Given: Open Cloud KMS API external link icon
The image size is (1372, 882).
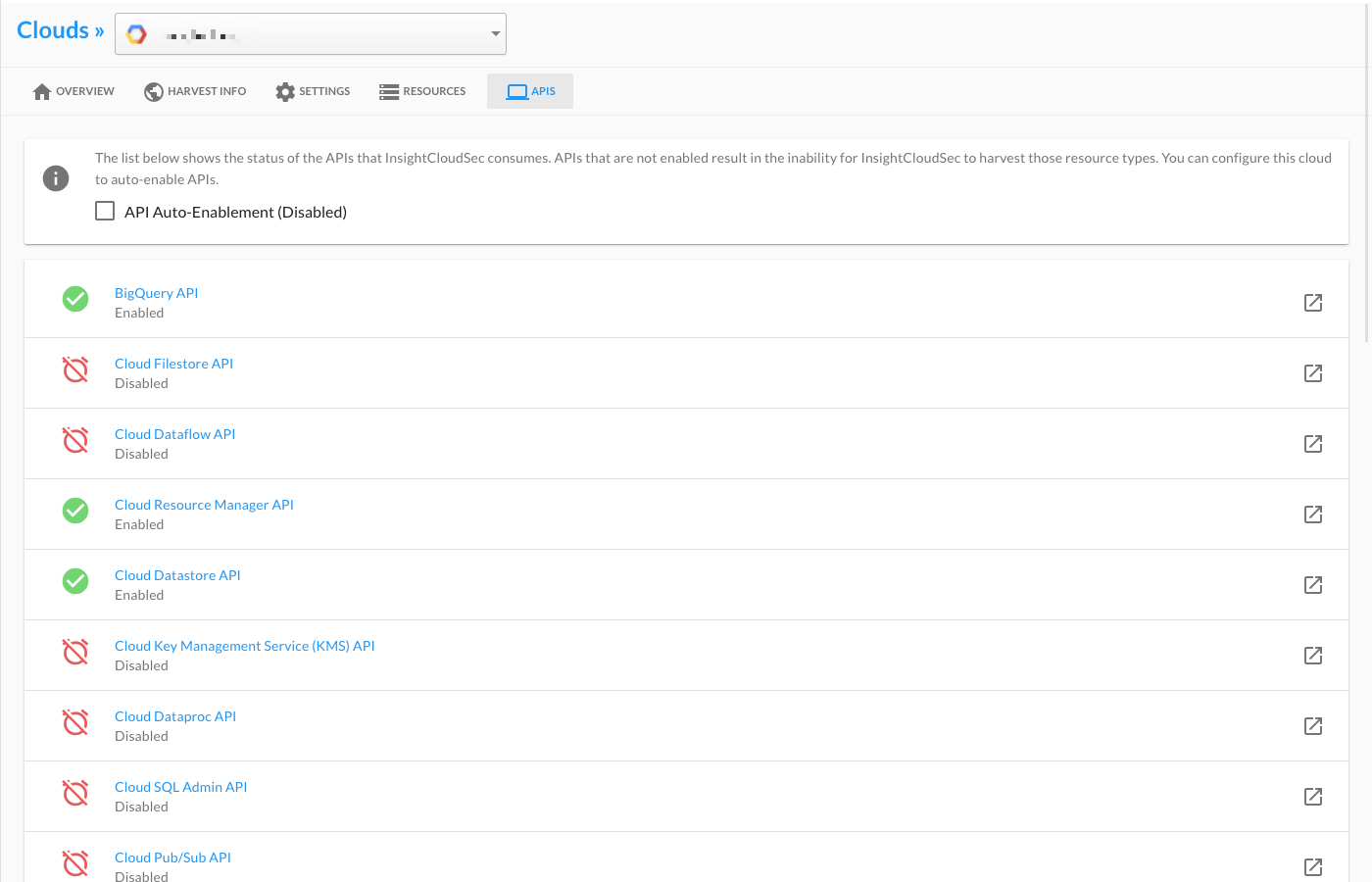Looking at the screenshot, I should pos(1313,656).
